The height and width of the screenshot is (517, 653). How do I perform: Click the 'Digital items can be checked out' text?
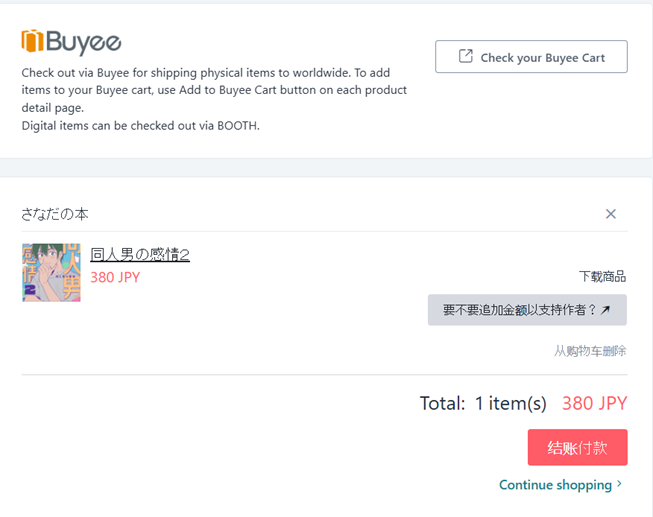[x=140, y=125]
